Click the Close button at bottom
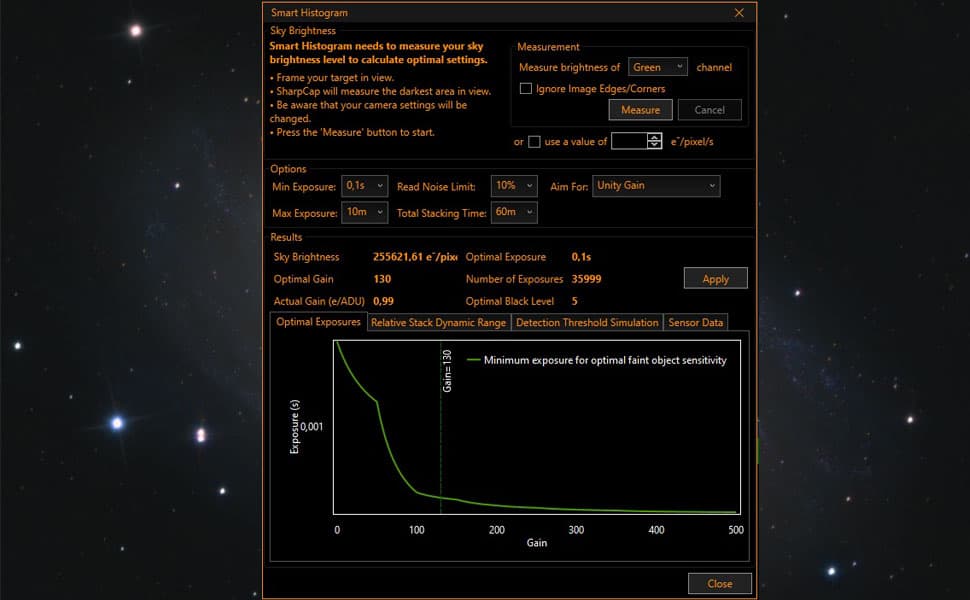Screen dimensions: 970x600 (x=719, y=583)
